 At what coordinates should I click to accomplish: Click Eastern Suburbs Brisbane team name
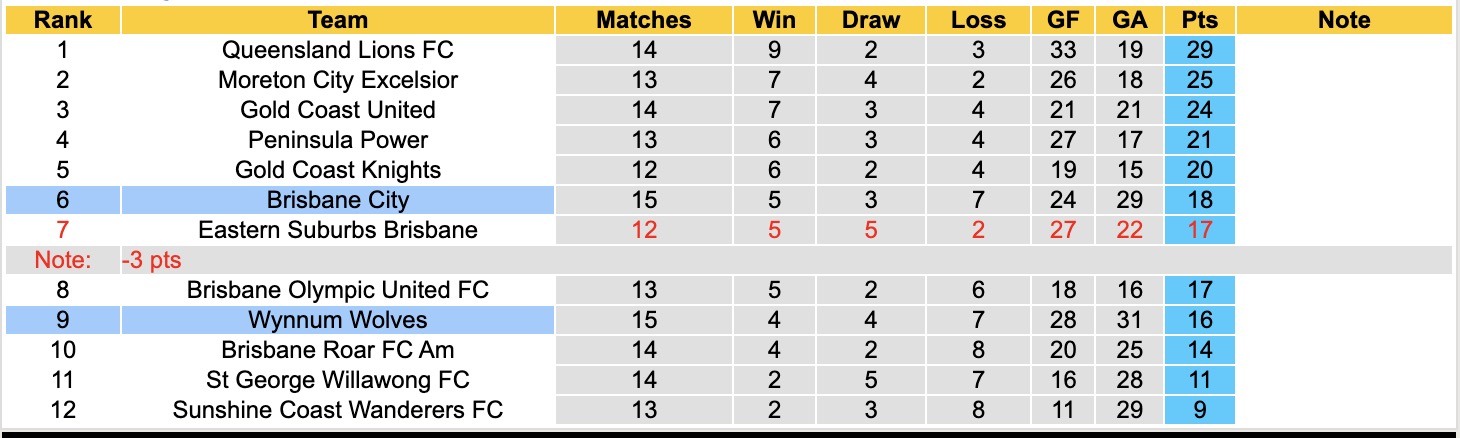[338, 230]
